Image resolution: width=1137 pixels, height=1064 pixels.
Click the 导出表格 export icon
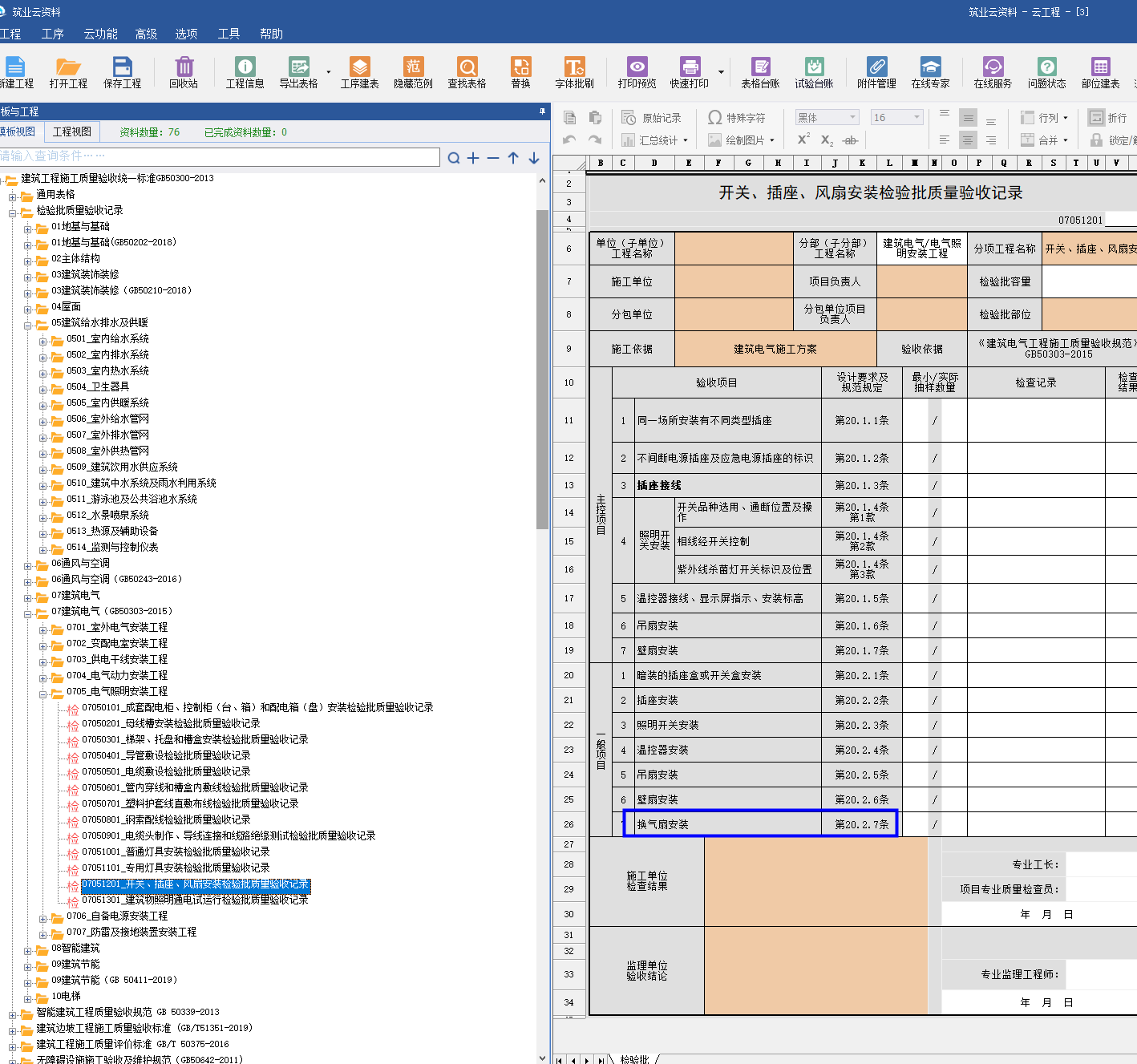click(298, 72)
